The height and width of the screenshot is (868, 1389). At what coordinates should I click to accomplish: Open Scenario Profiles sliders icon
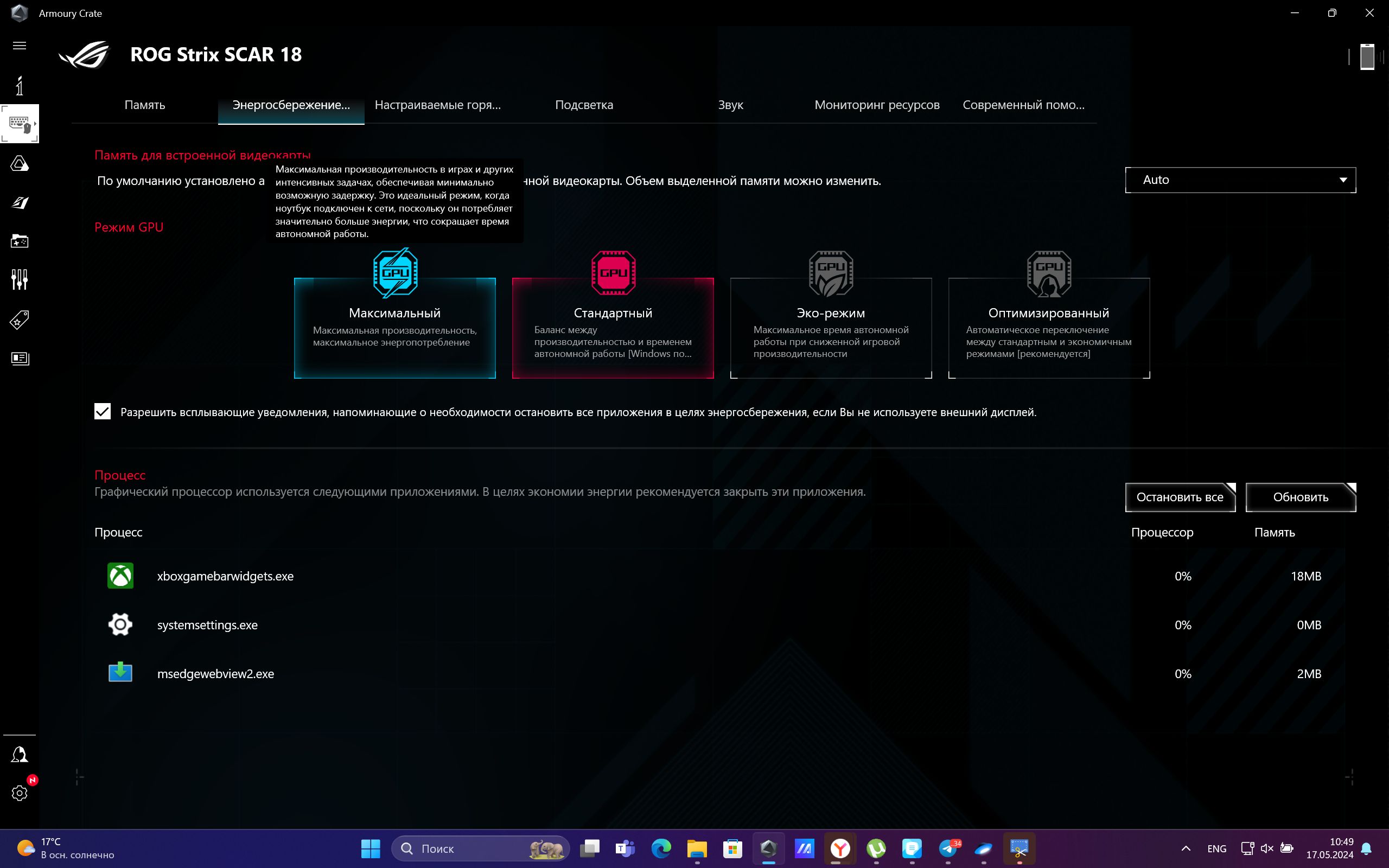click(x=20, y=279)
